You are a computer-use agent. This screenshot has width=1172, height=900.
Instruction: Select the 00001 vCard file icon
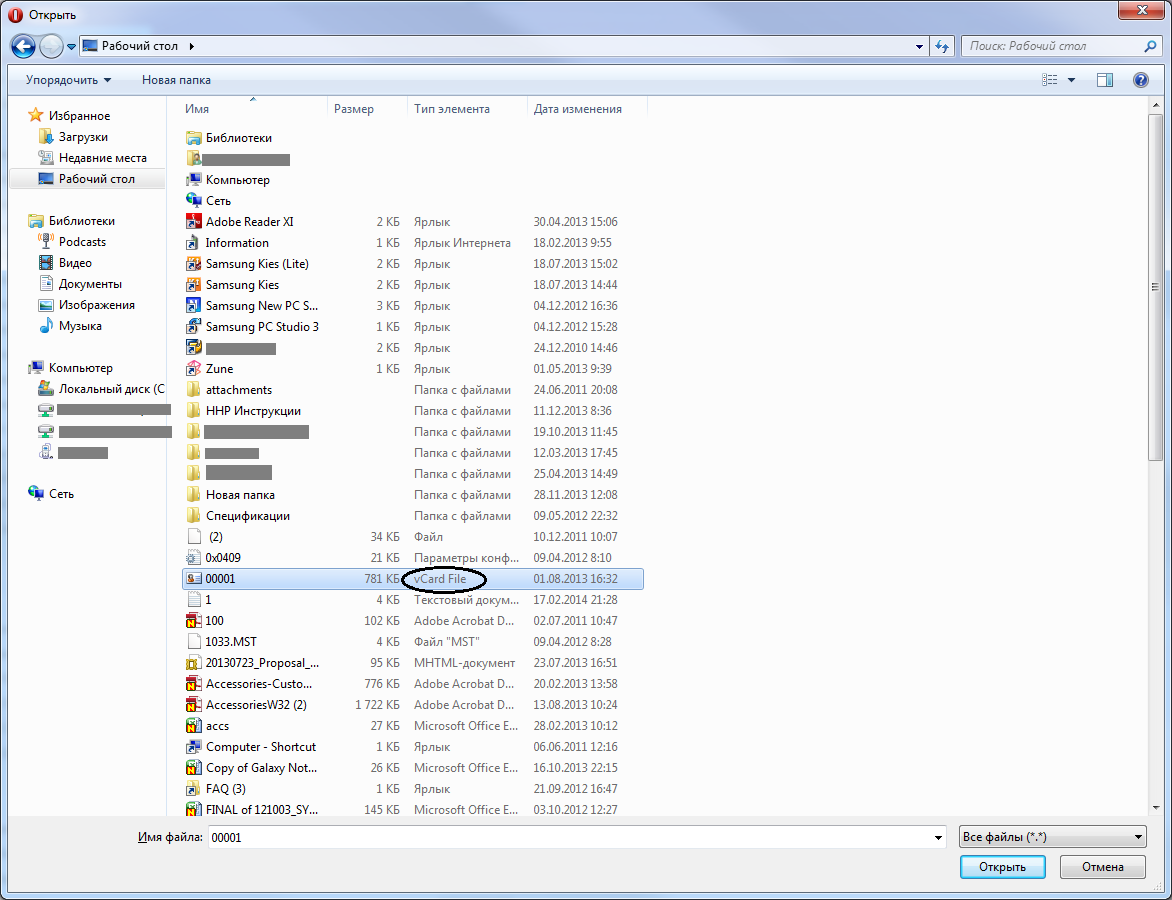click(194, 579)
